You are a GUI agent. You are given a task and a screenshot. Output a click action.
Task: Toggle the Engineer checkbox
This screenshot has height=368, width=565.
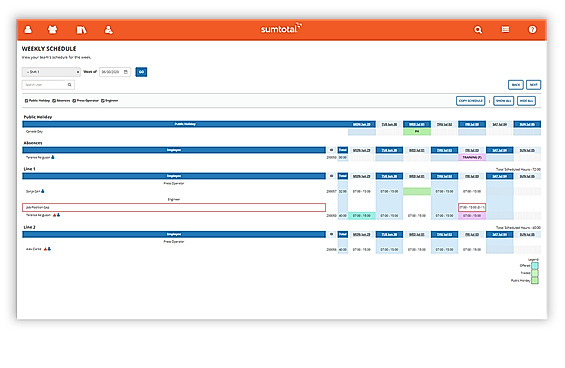pyautogui.click(x=103, y=101)
